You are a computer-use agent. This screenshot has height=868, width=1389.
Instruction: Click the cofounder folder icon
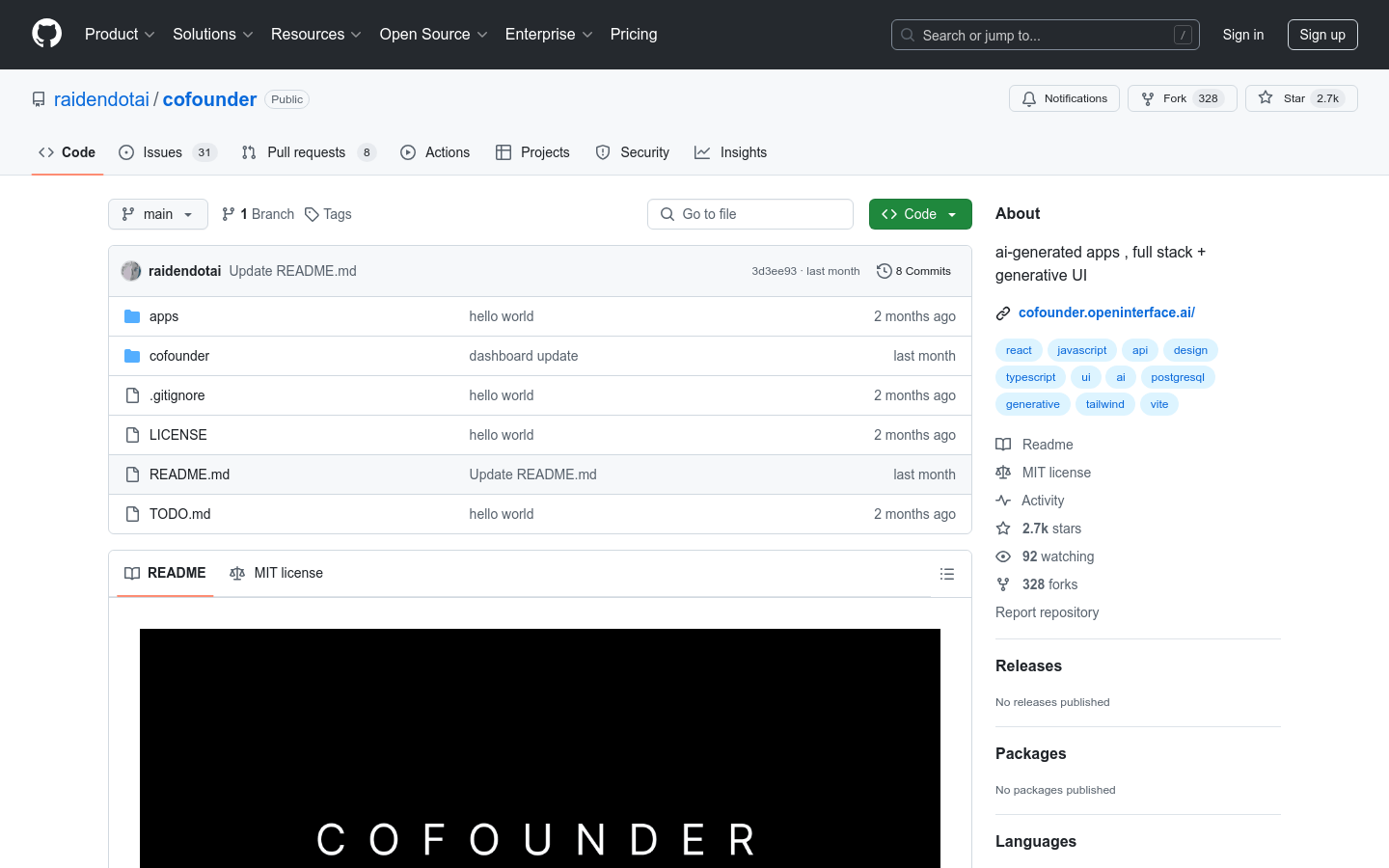132,356
